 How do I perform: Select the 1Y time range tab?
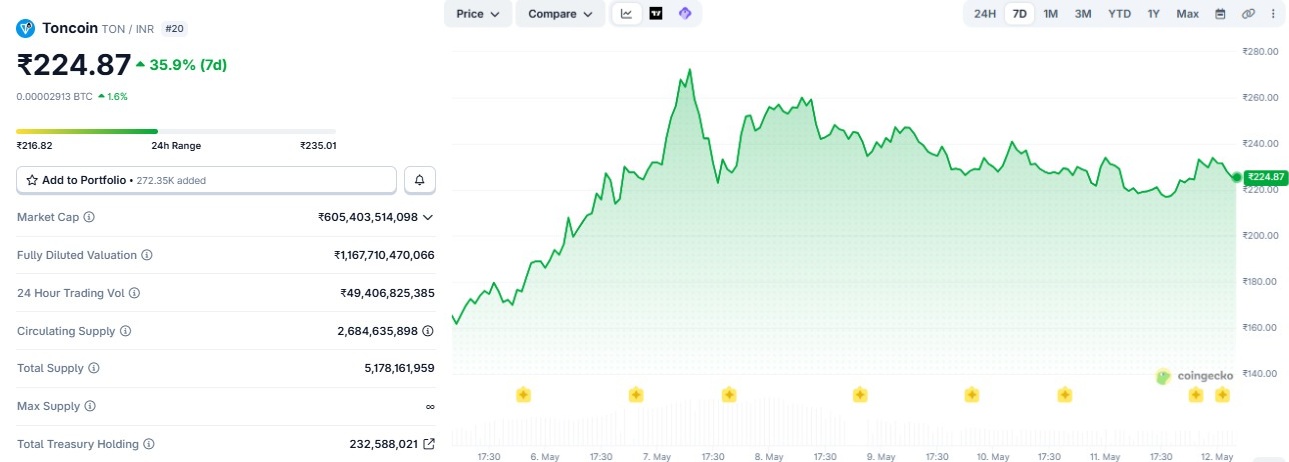1154,14
